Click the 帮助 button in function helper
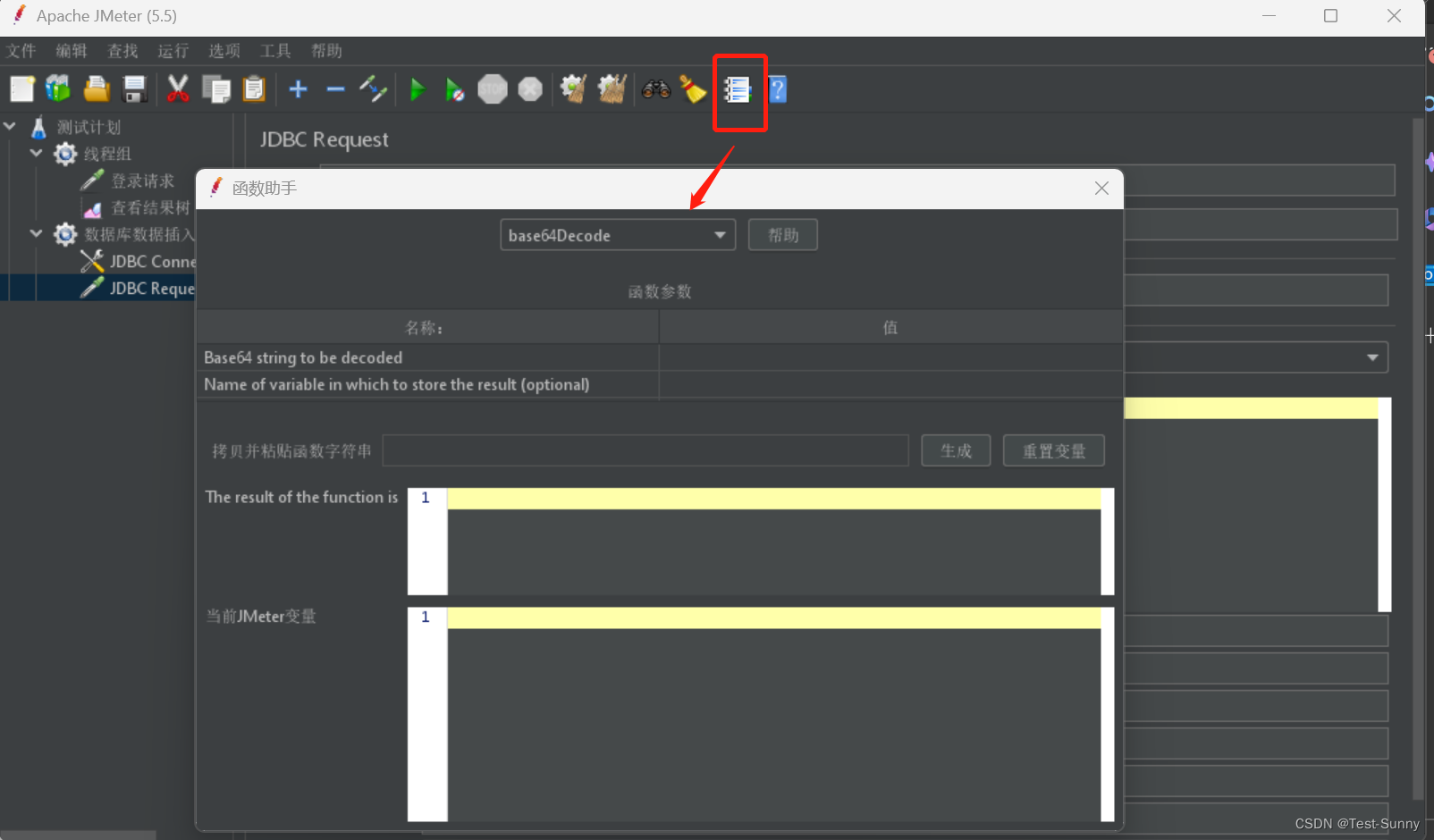The image size is (1434, 840). pos(783,235)
